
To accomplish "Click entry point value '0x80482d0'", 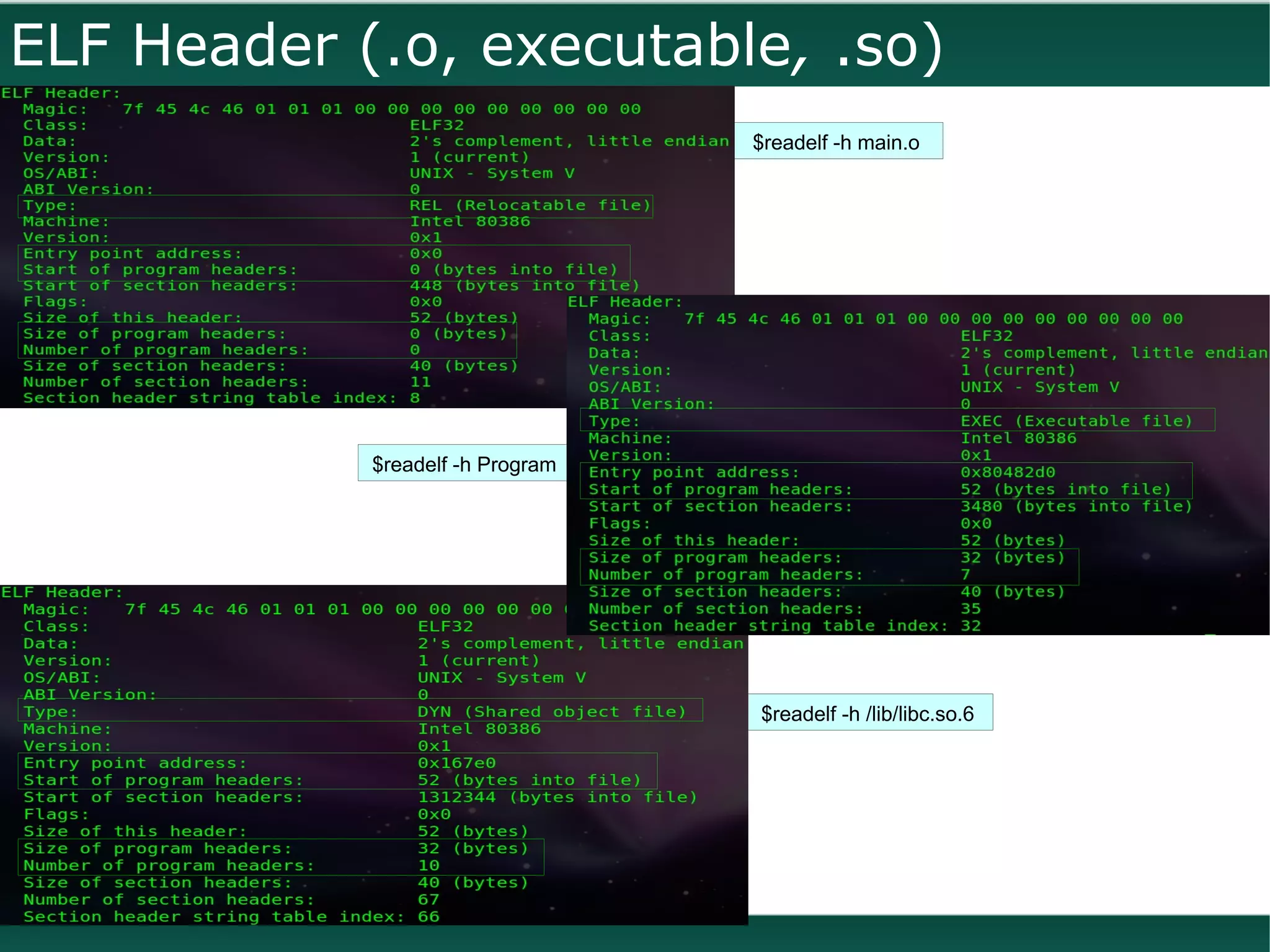I will pyautogui.click(x=1008, y=472).
